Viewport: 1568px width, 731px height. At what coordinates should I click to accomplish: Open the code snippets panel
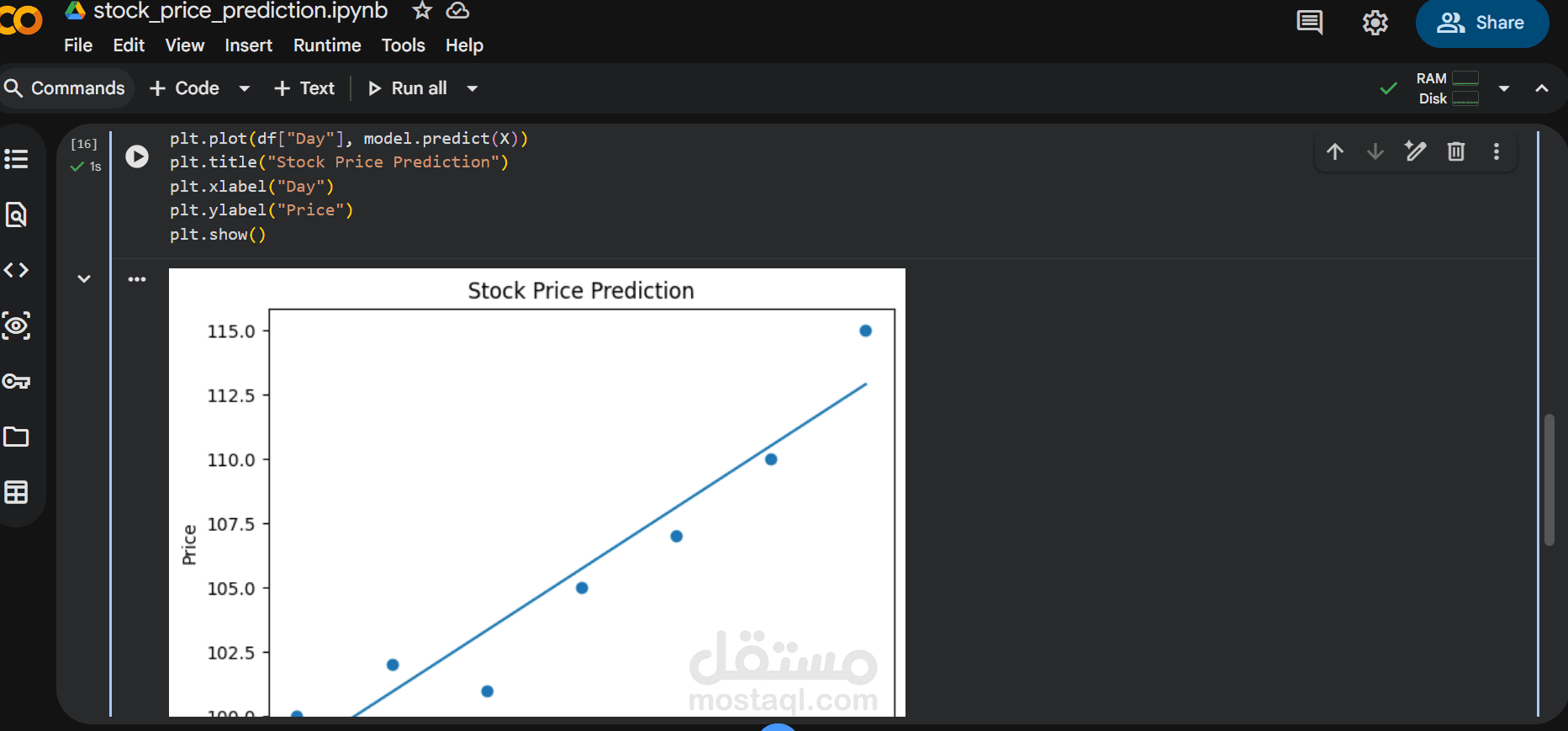[x=17, y=270]
